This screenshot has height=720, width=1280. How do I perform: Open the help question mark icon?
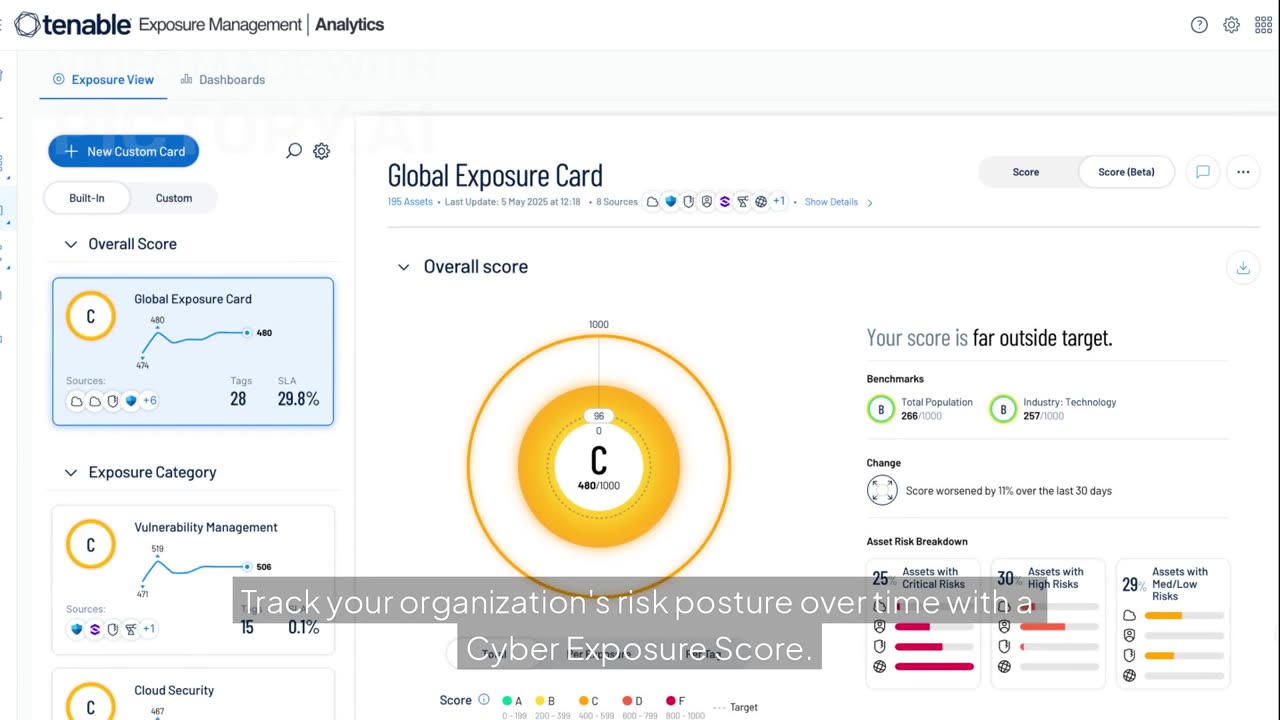tap(1199, 25)
